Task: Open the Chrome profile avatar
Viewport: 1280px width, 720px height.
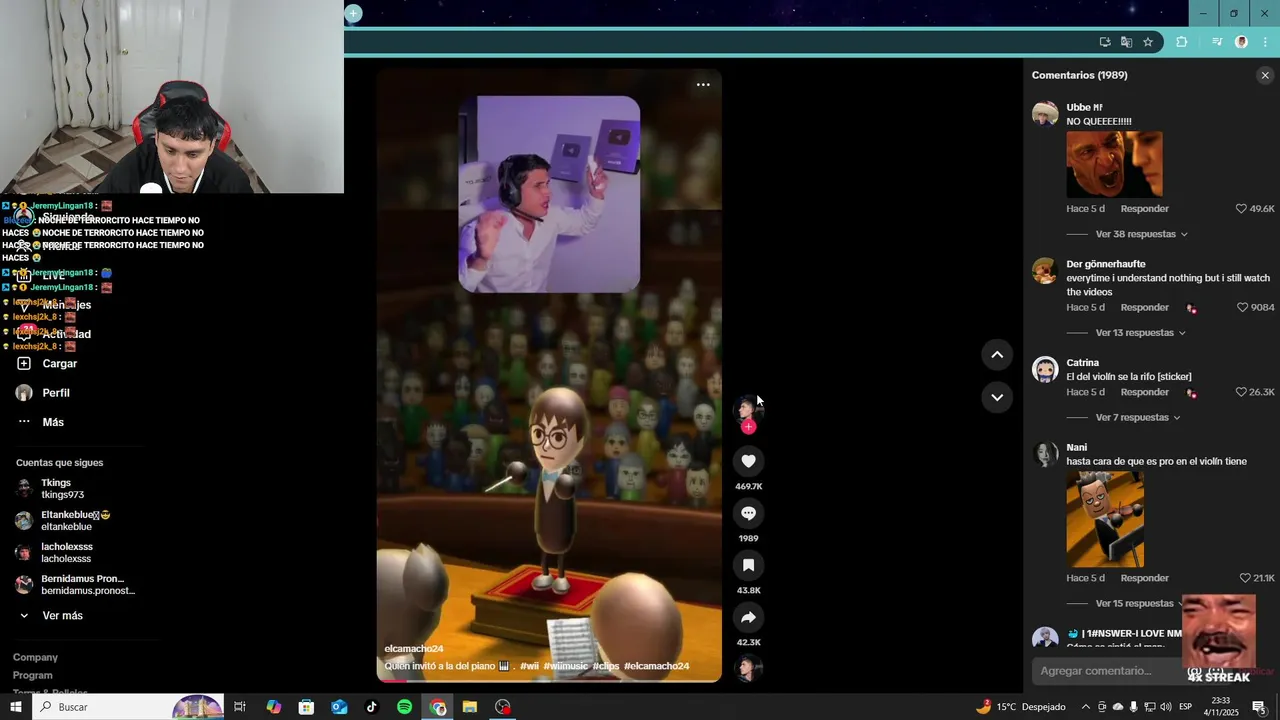Action: (x=1241, y=42)
